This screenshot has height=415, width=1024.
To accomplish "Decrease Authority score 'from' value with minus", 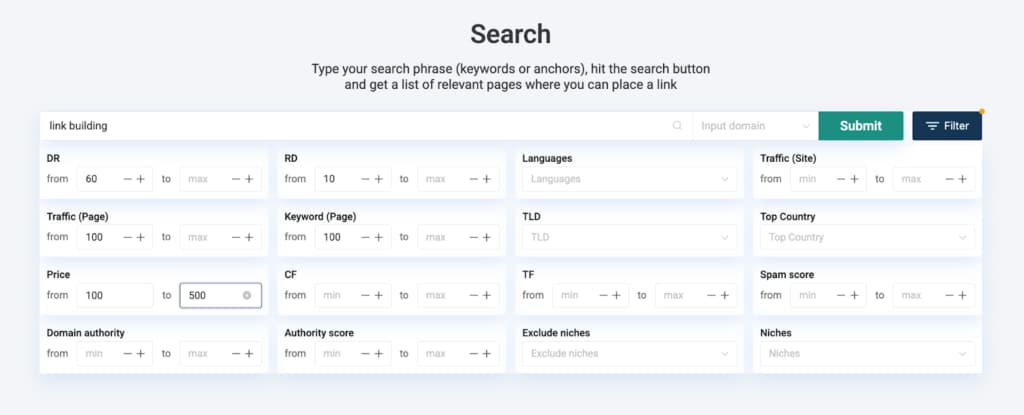I will pyautogui.click(x=365, y=353).
